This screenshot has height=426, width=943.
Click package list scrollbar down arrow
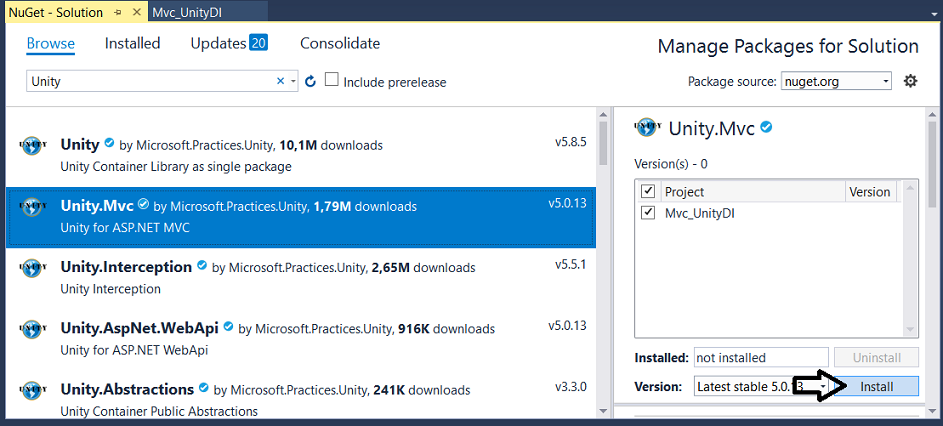[x=603, y=412]
